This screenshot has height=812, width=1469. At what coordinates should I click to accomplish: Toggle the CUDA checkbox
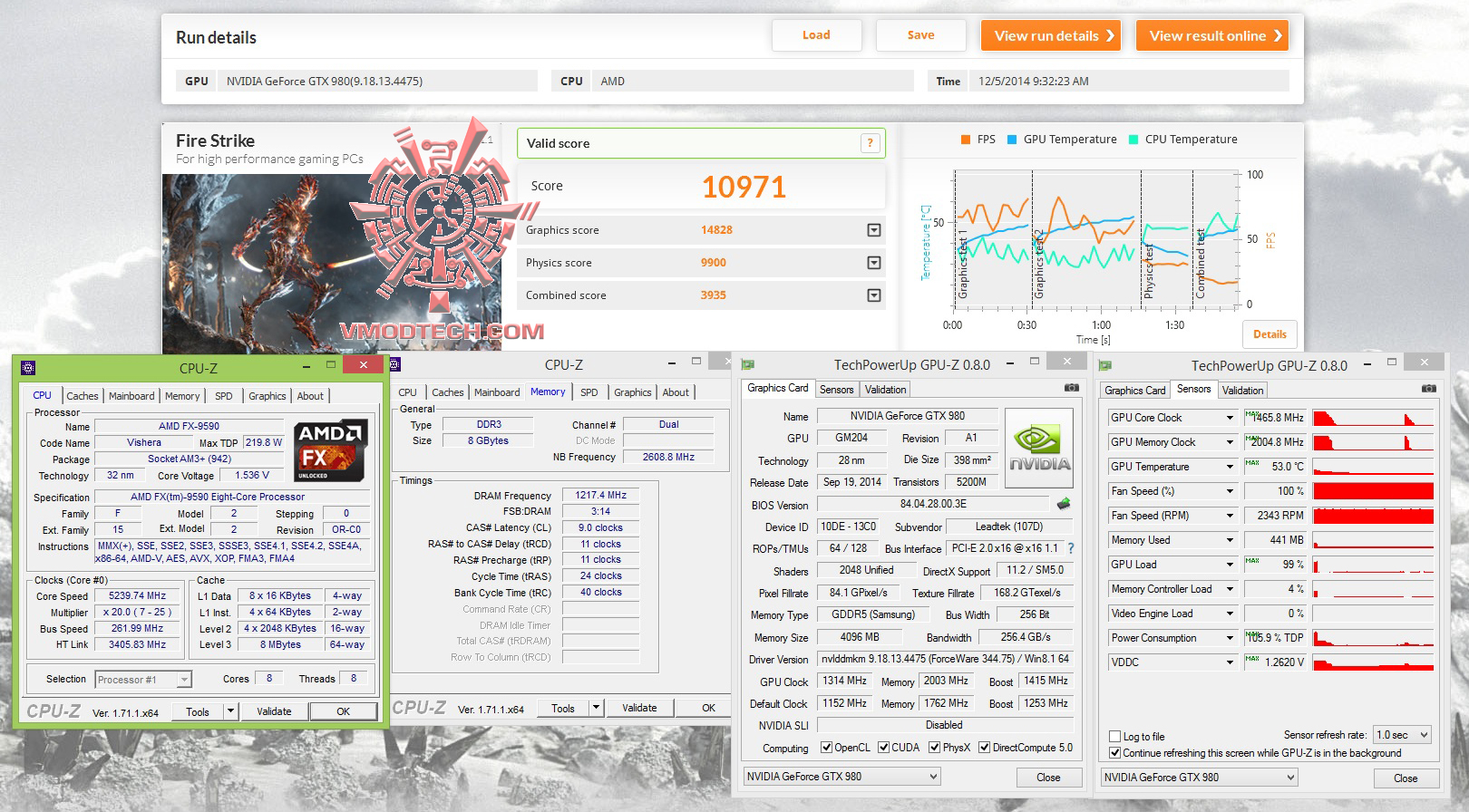[883, 748]
